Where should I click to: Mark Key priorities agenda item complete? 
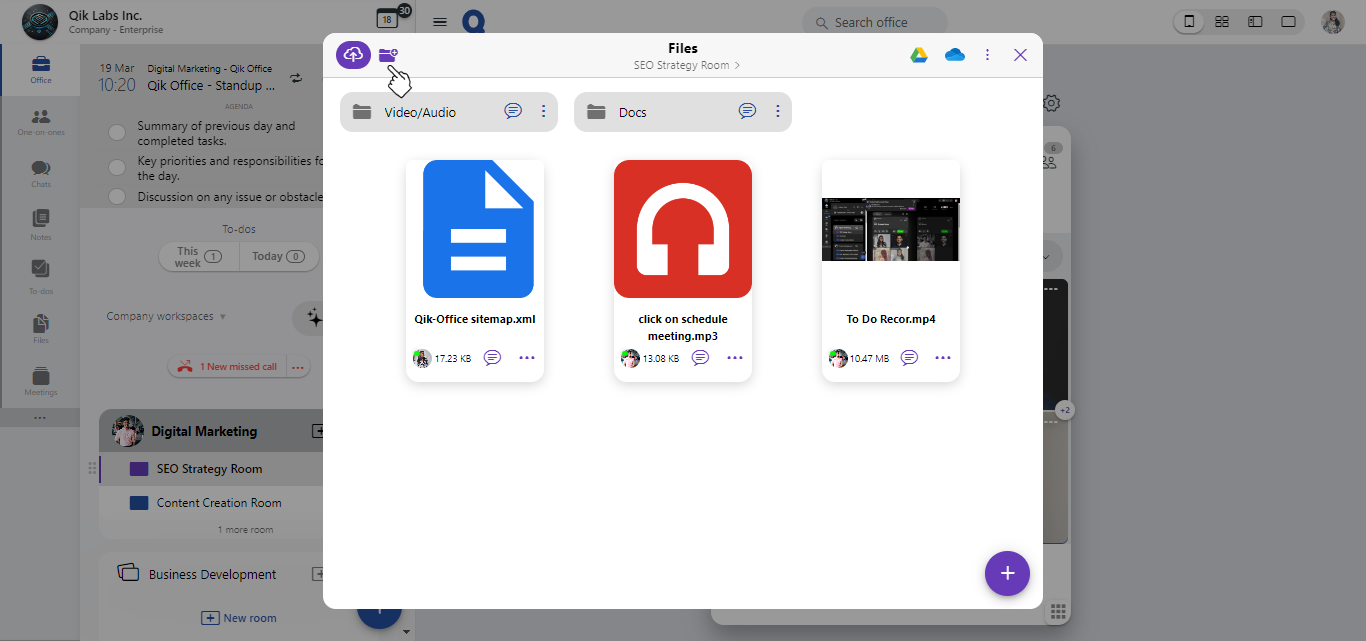tap(116, 167)
